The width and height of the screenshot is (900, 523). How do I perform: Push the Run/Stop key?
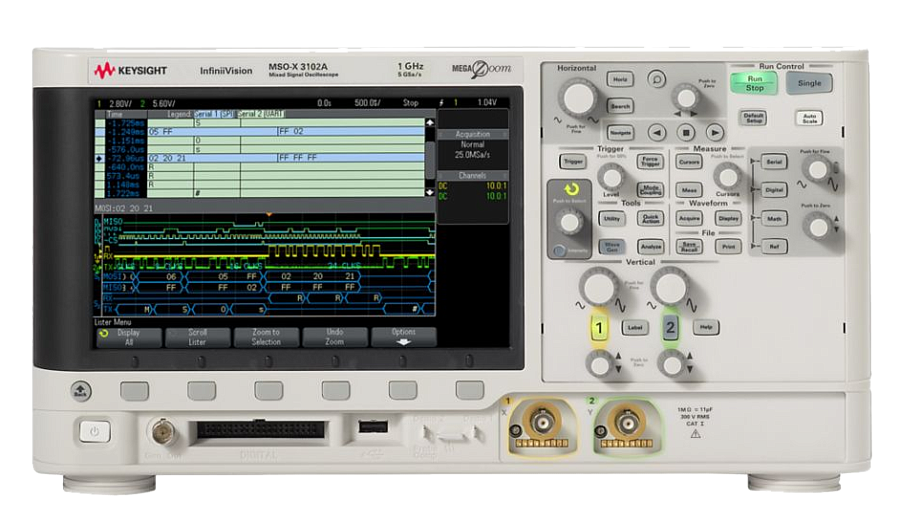tap(754, 83)
